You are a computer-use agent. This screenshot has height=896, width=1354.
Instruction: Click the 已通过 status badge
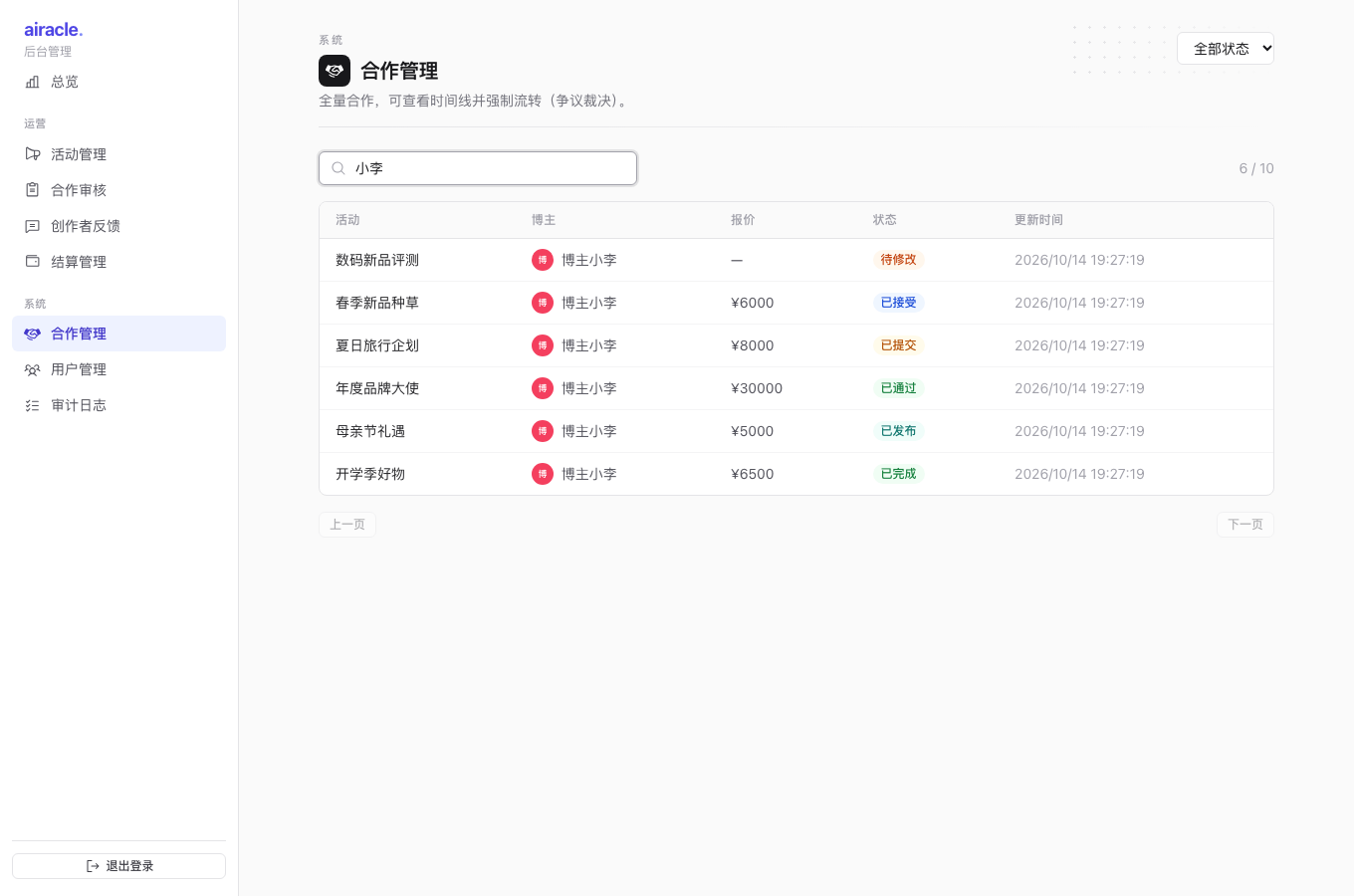pyautogui.click(x=899, y=388)
